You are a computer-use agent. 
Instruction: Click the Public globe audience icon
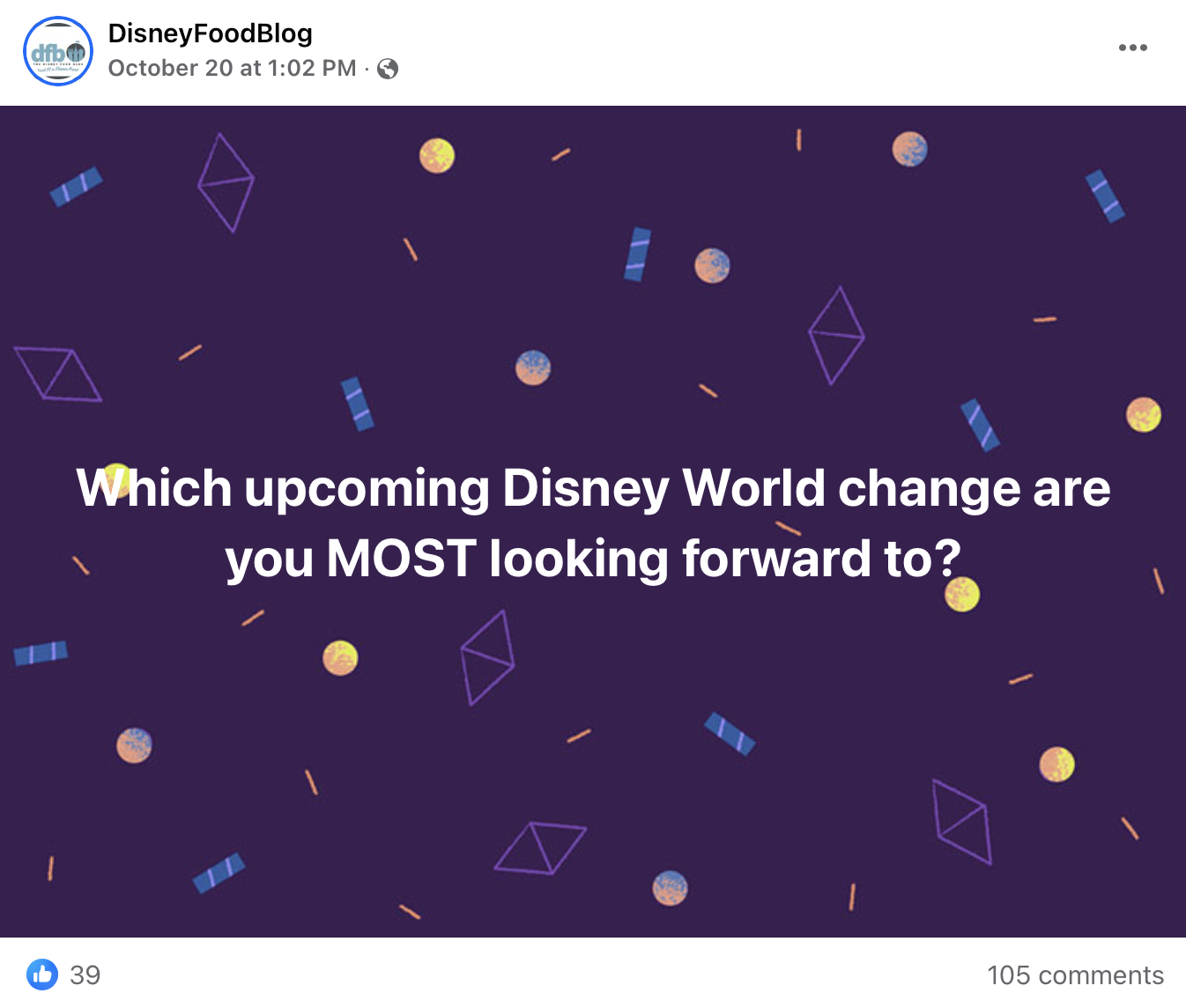tap(388, 69)
